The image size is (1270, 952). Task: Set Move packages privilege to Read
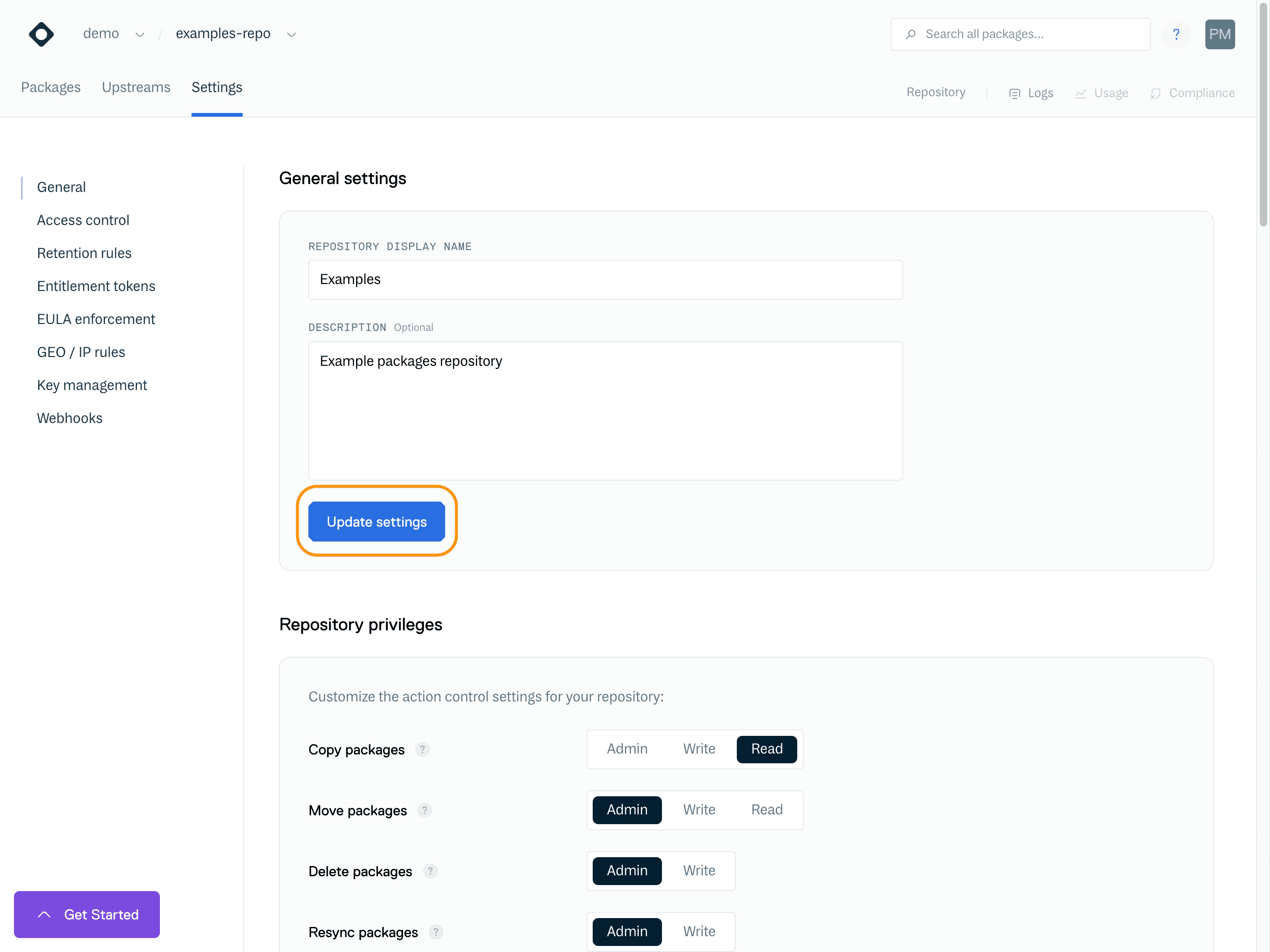pyautogui.click(x=767, y=810)
